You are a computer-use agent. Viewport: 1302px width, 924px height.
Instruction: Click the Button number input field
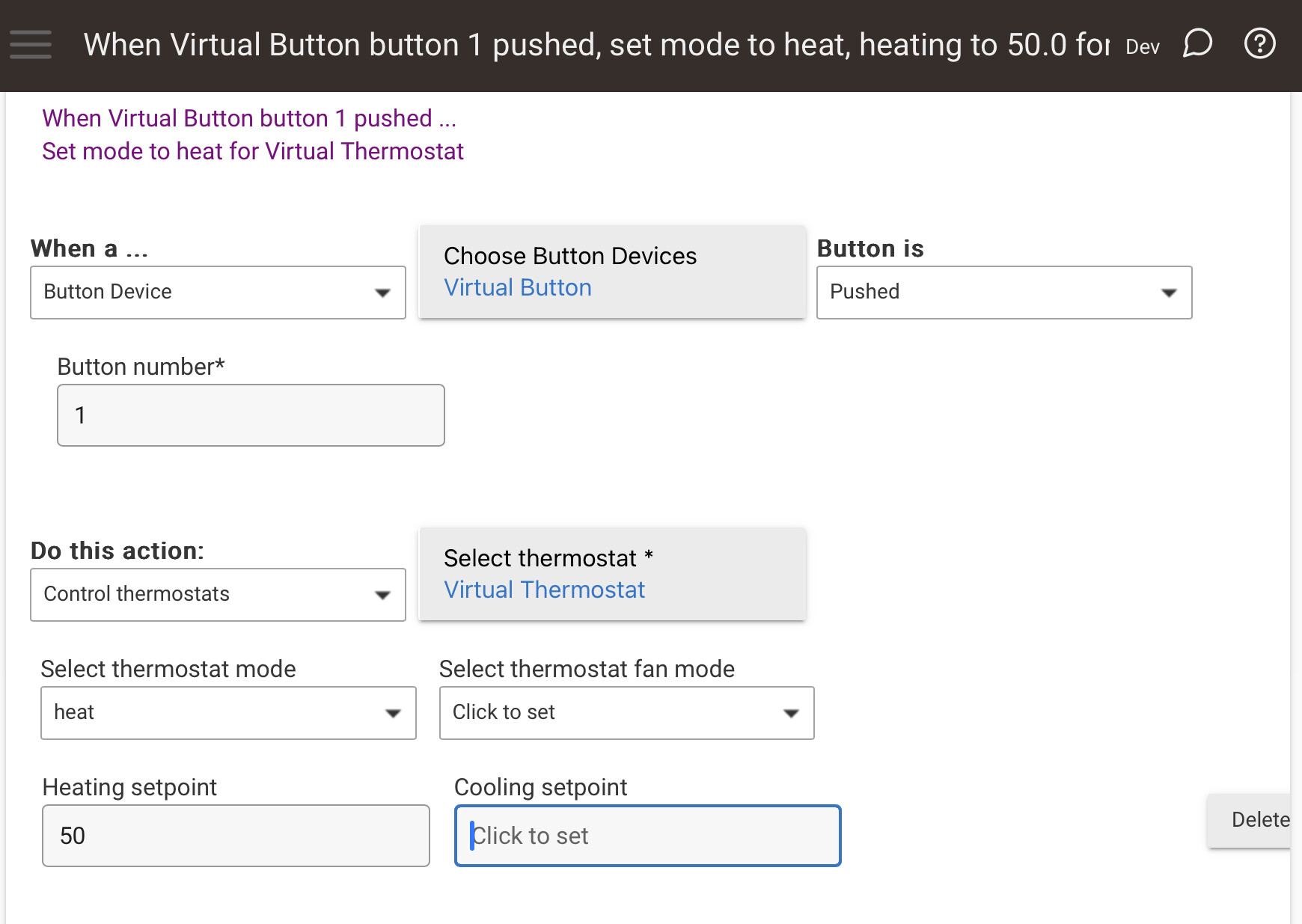point(251,415)
